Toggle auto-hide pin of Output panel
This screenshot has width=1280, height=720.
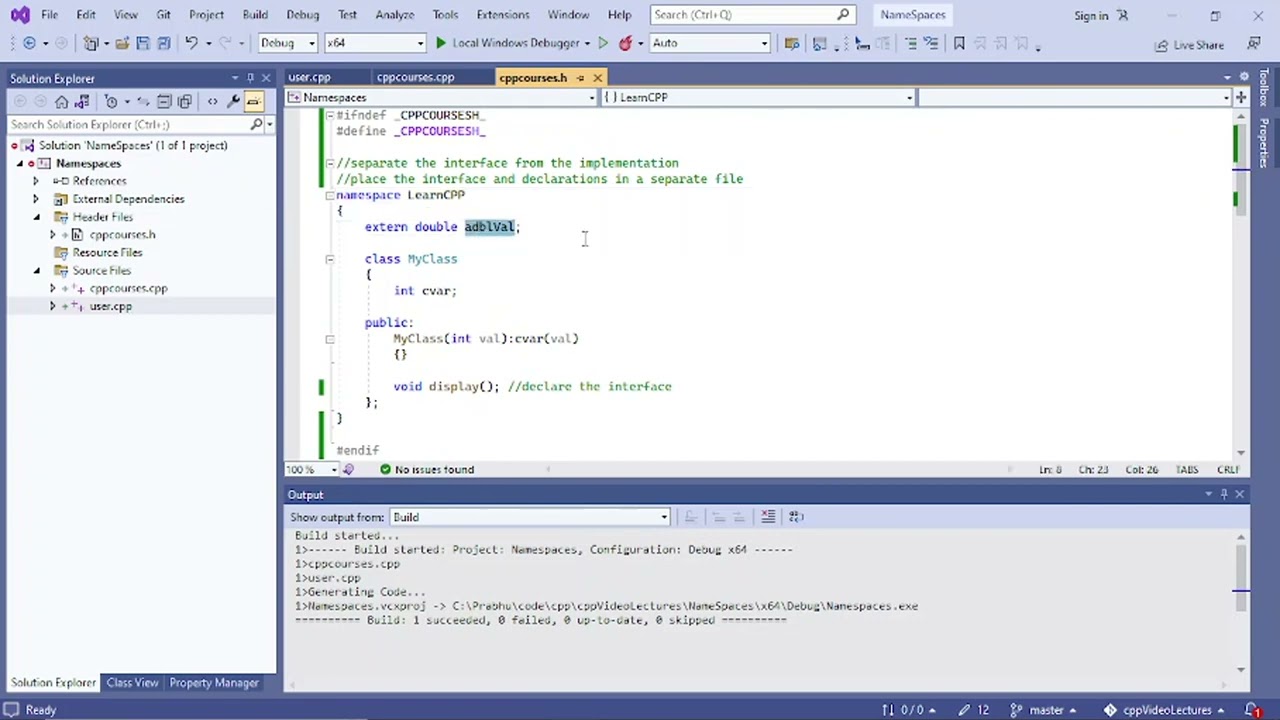(x=1224, y=494)
